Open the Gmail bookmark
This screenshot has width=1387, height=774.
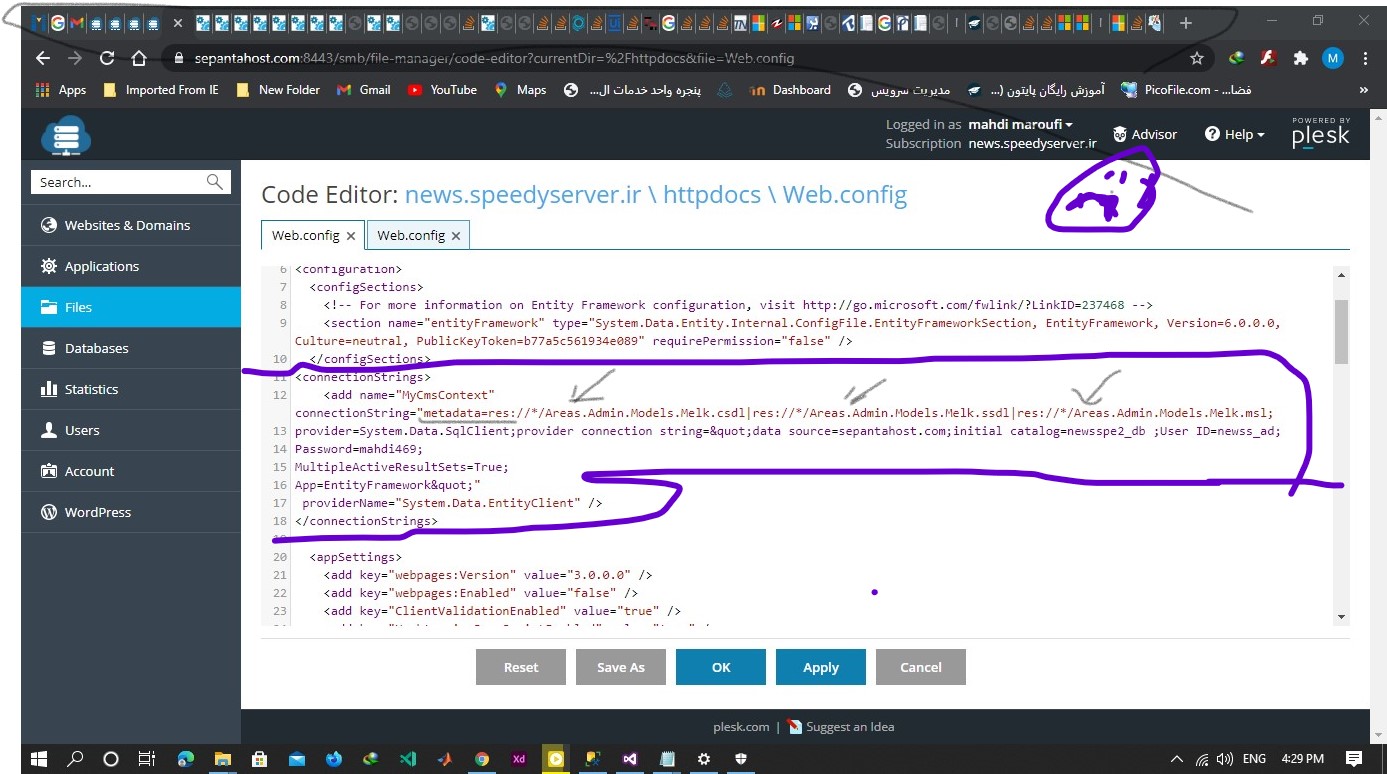click(x=364, y=90)
